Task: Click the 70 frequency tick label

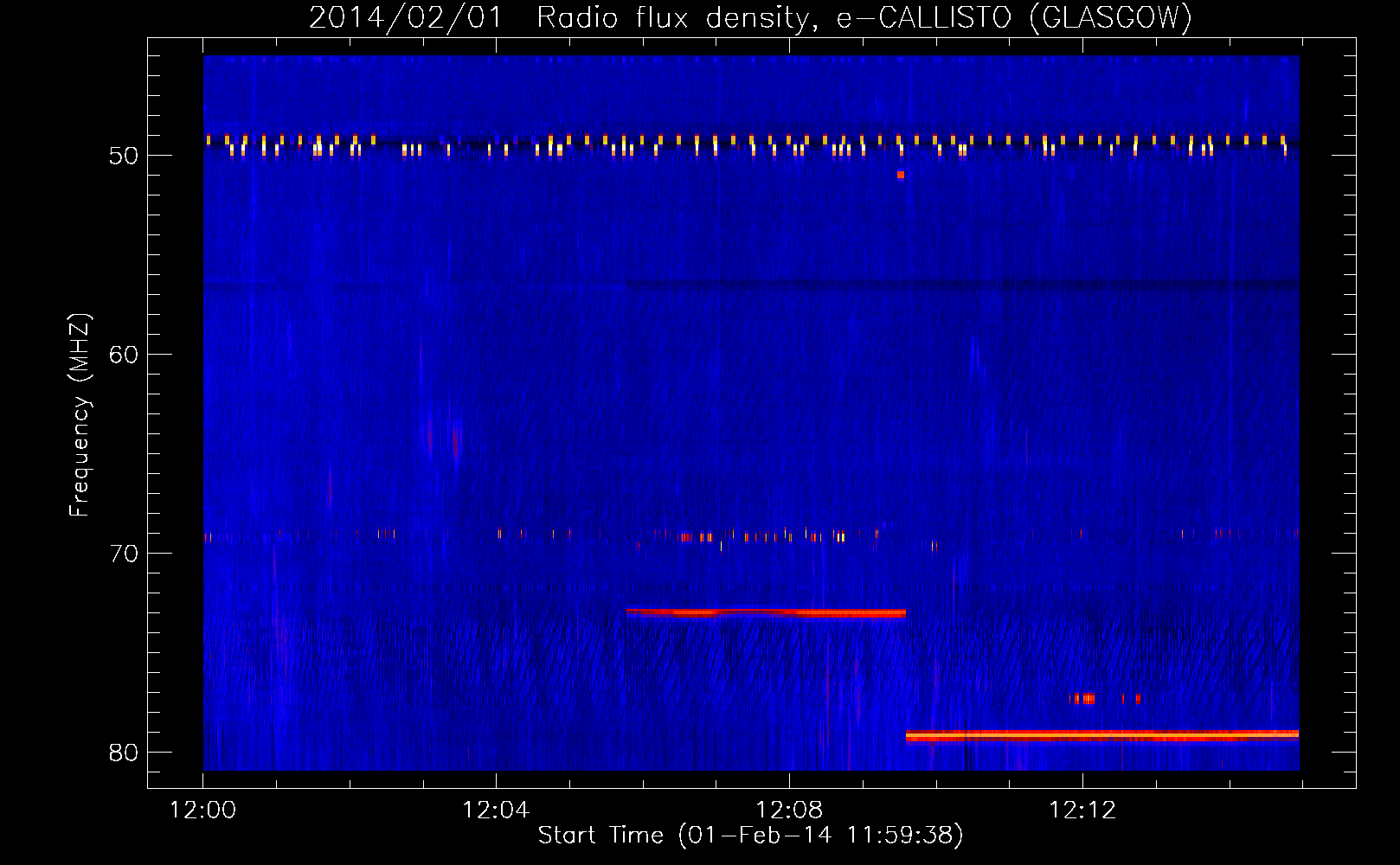Action: click(x=124, y=554)
